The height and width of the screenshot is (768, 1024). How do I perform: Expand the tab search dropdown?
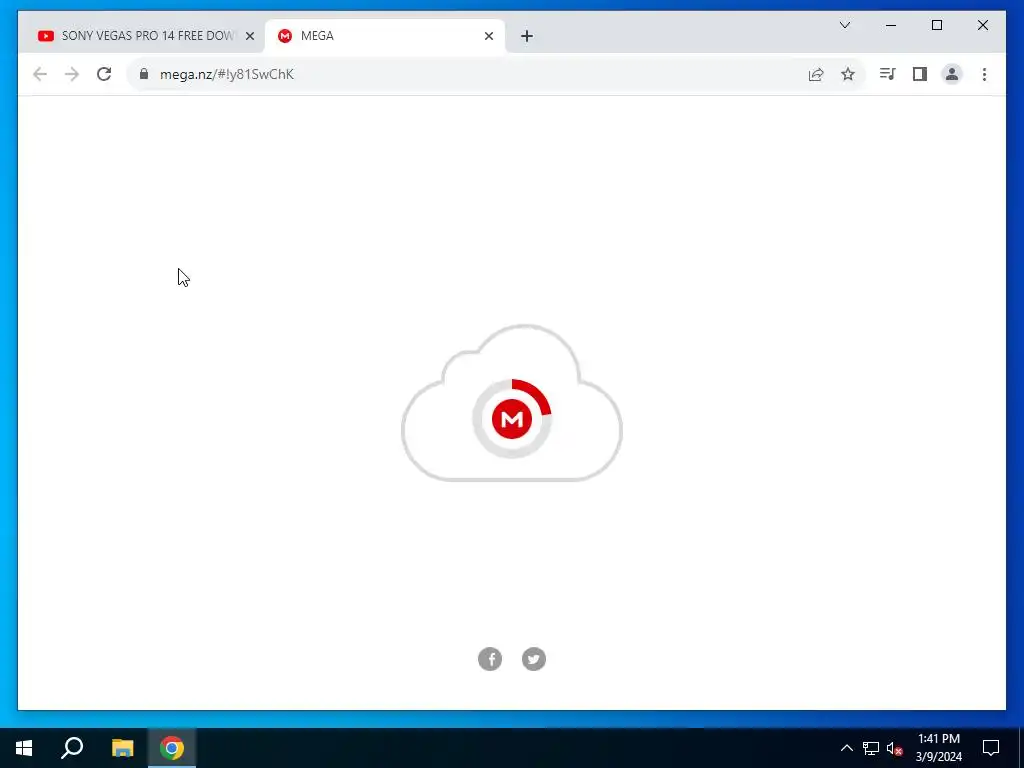(x=845, y=25)
